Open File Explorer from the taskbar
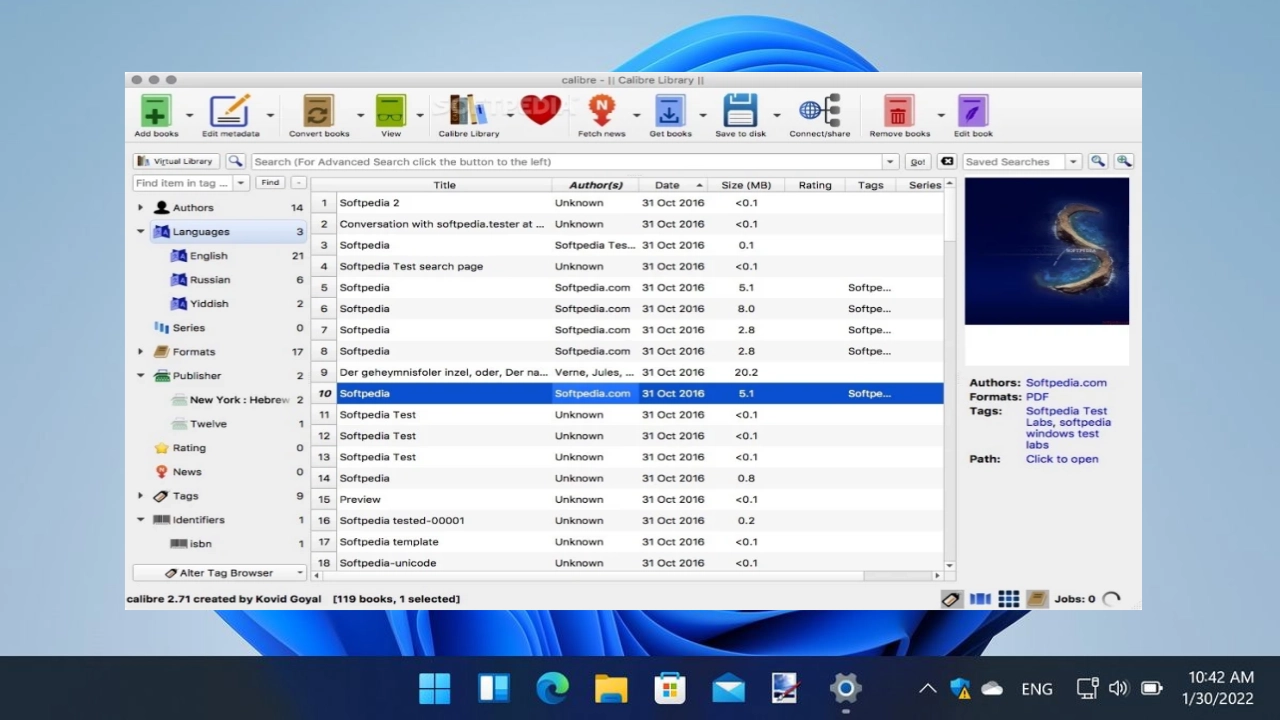The image size is (1280, 720). point(610,688)
